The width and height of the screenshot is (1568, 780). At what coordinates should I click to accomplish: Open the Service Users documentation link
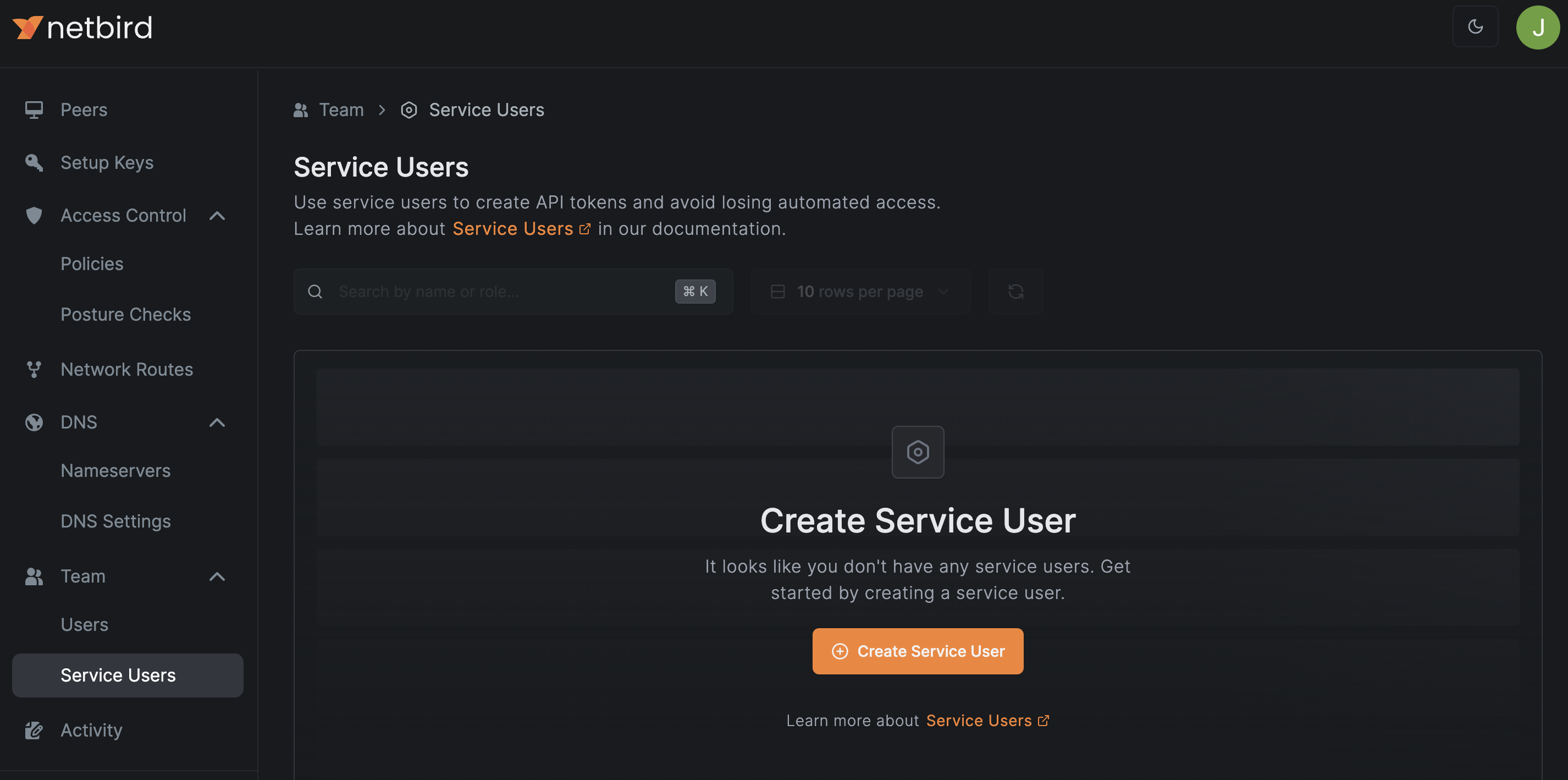512,228
